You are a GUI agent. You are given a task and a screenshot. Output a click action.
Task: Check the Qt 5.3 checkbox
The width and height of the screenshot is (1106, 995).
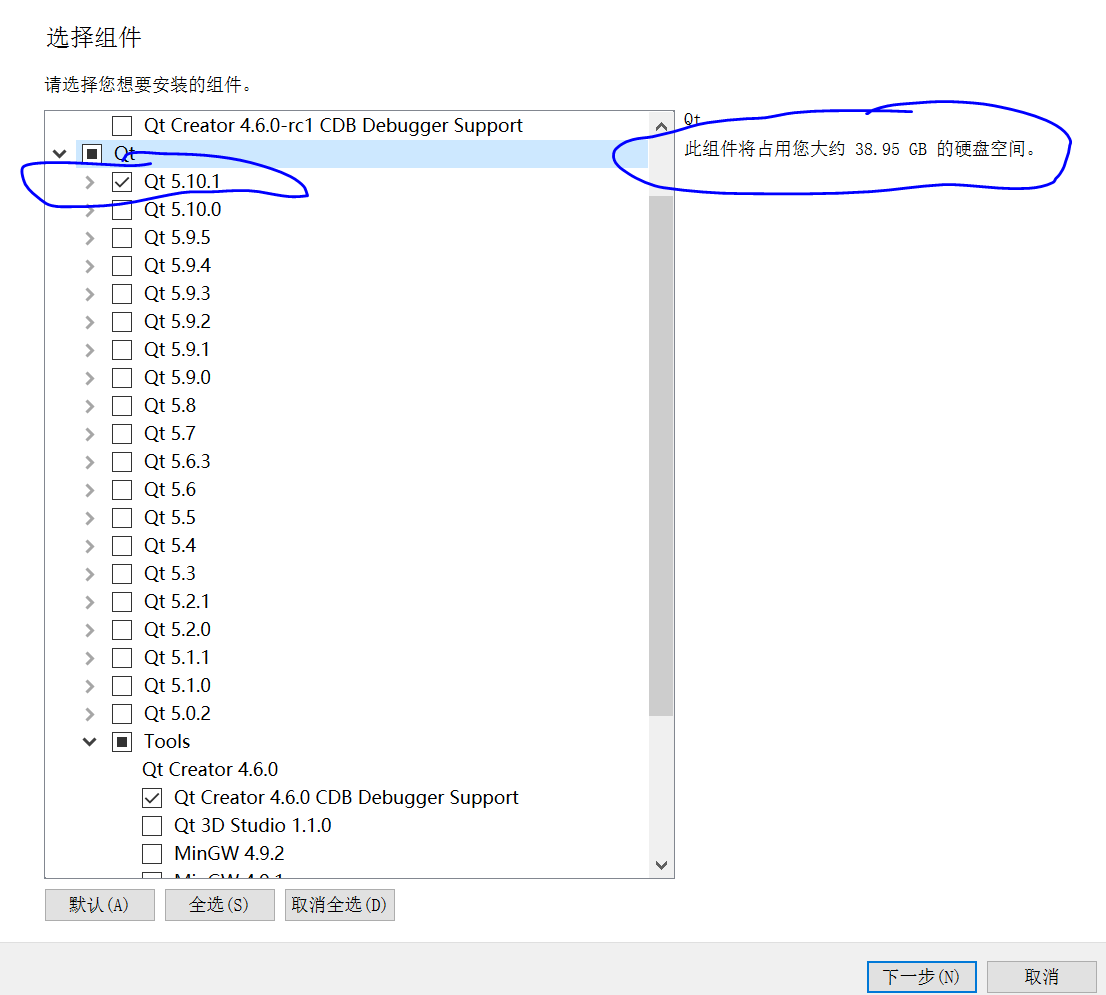tap(122, 573)
